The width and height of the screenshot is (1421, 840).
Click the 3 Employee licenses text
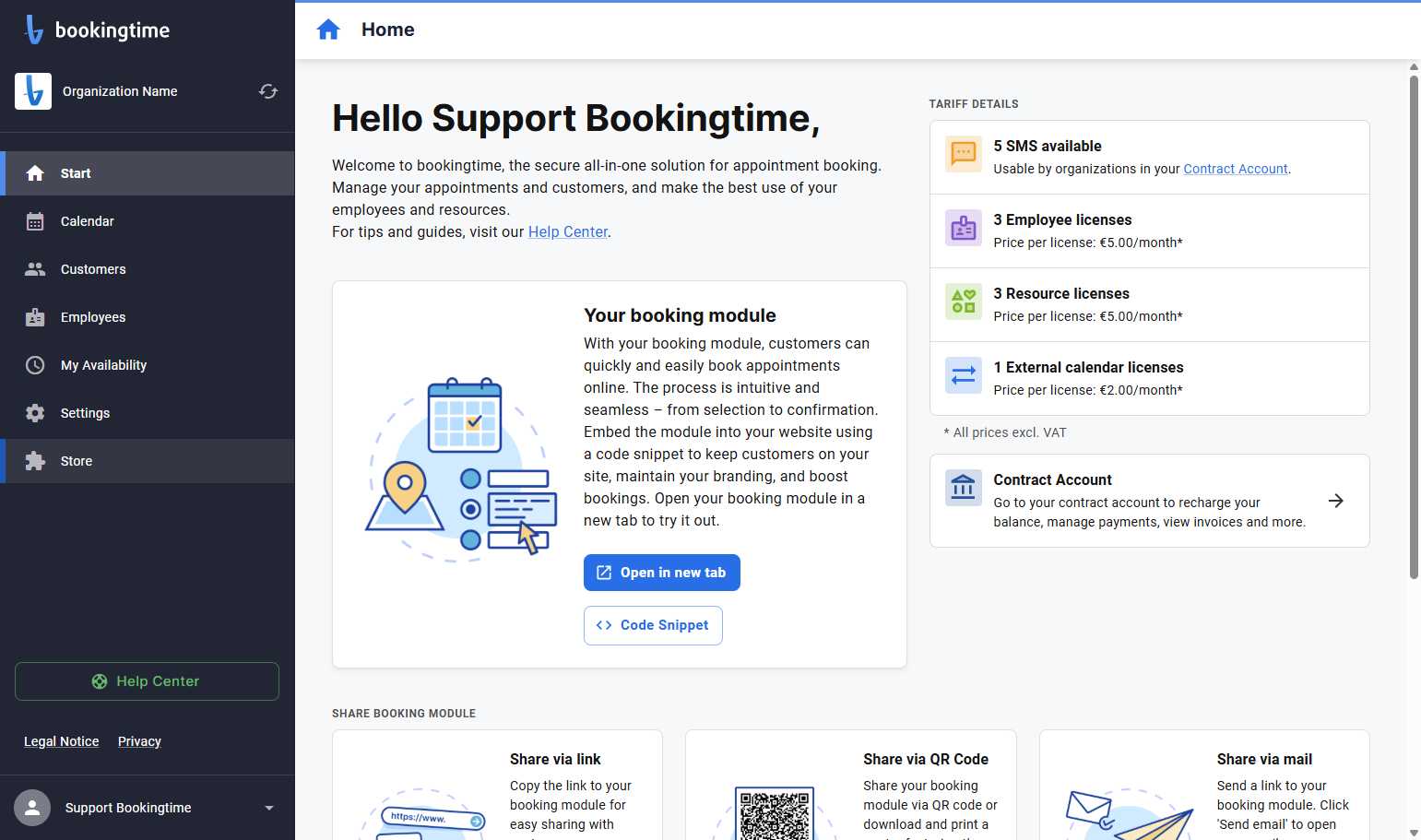1062,219
